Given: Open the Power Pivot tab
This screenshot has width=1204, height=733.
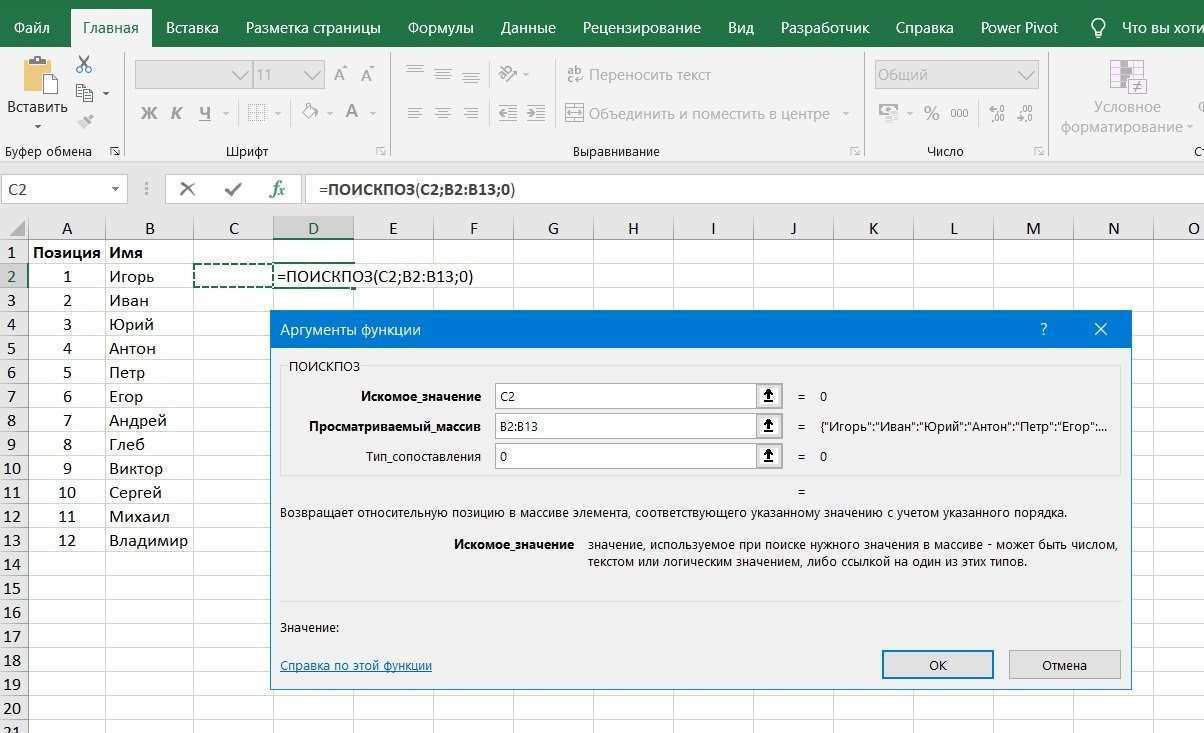Looking at the screenshot, I should point(1018,27).
